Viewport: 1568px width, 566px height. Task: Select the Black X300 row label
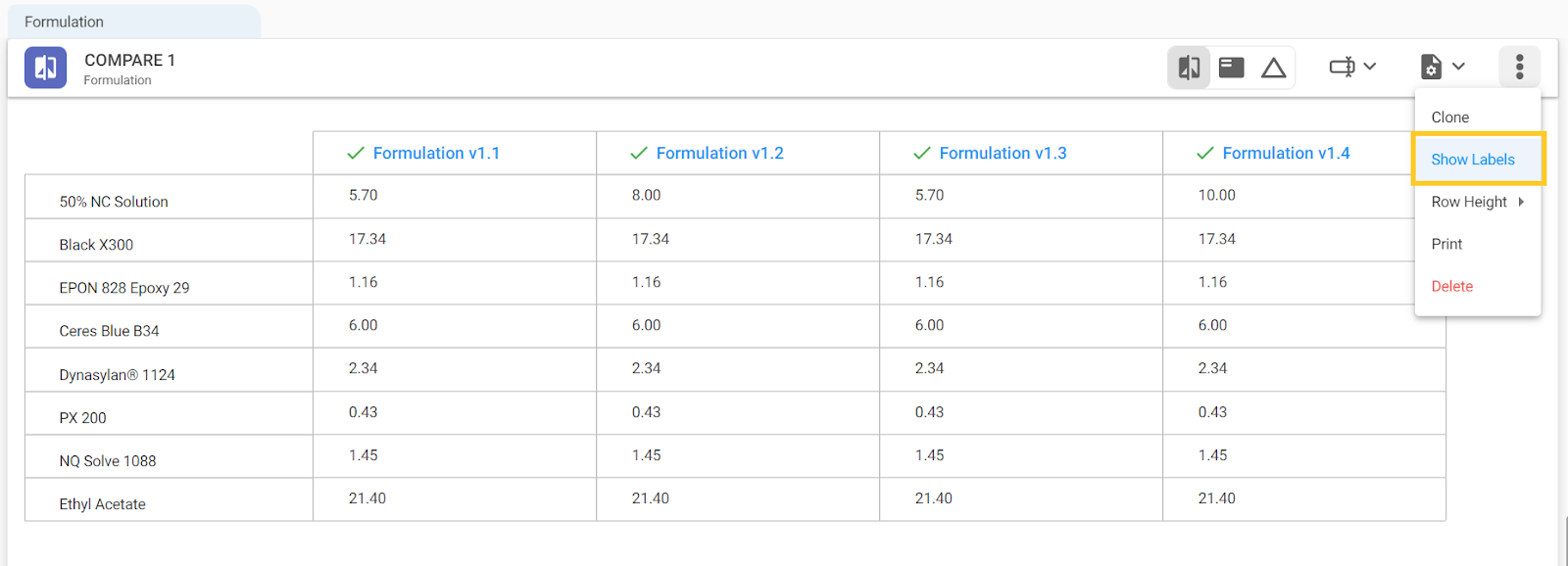click(96, 245)
